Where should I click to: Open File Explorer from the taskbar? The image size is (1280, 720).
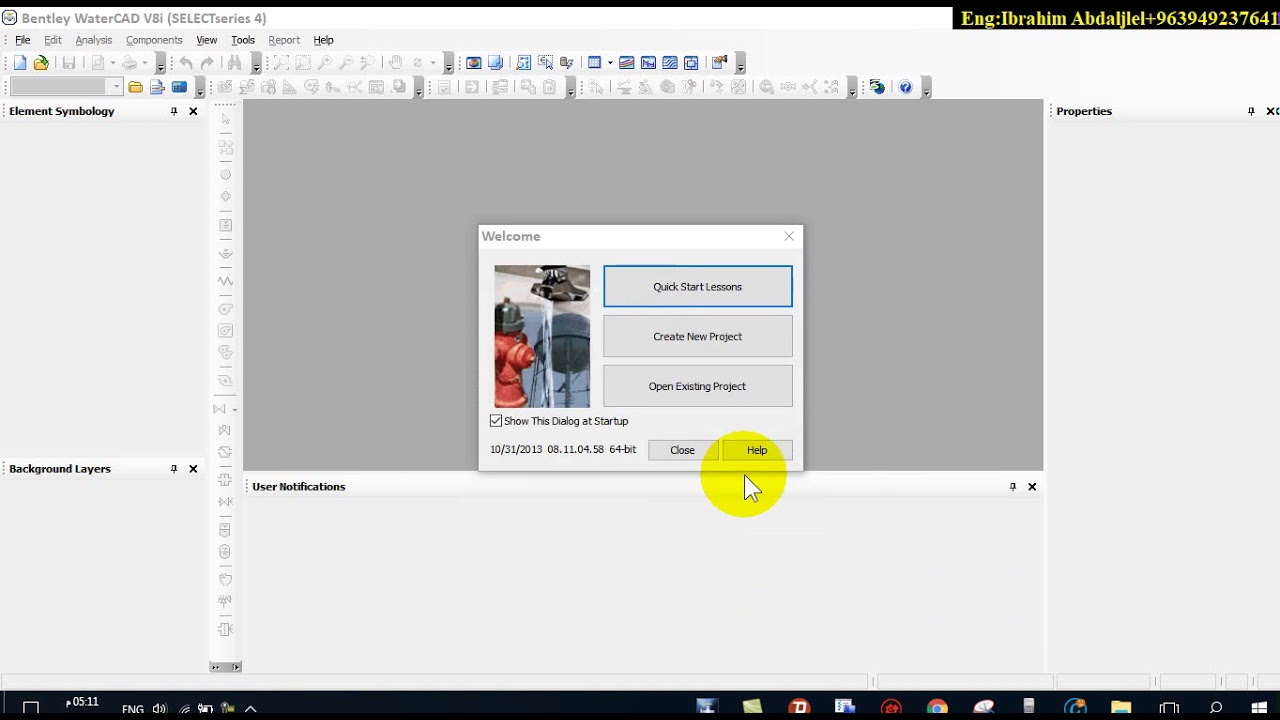pos(1121,707)
